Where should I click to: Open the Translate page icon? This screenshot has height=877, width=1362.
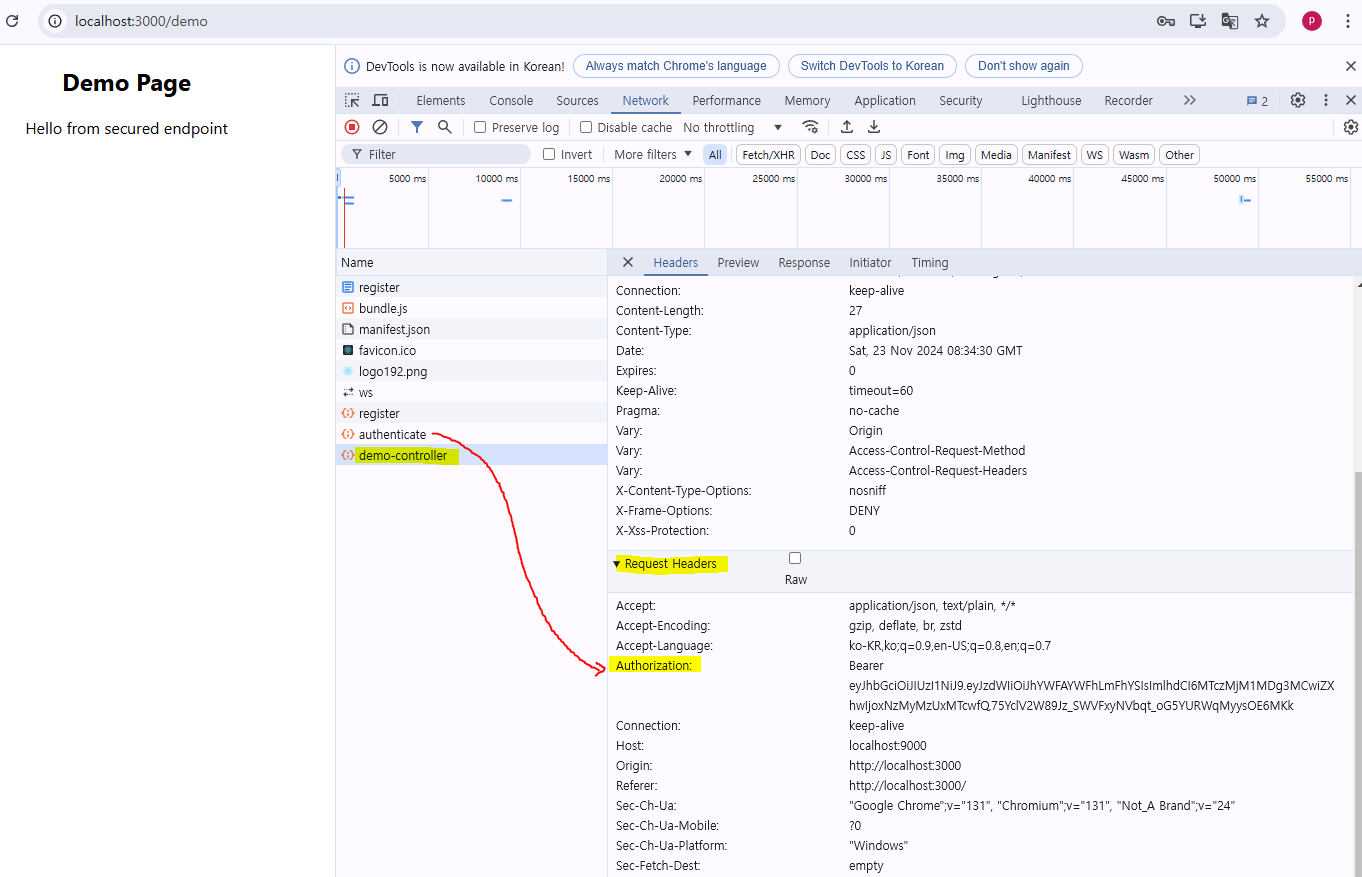tap(1230, 21)
